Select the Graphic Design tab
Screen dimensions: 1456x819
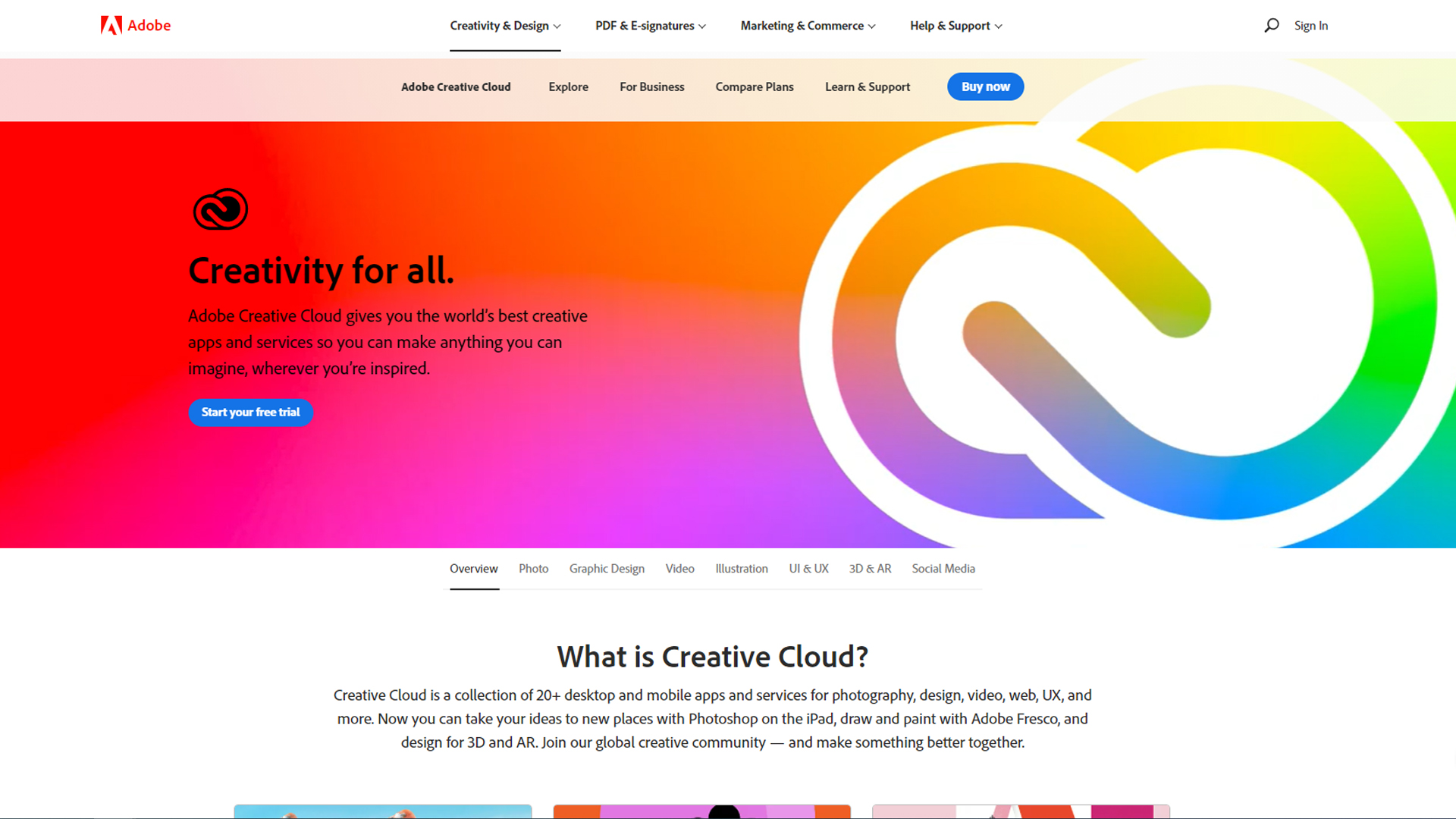coord(606,568)
